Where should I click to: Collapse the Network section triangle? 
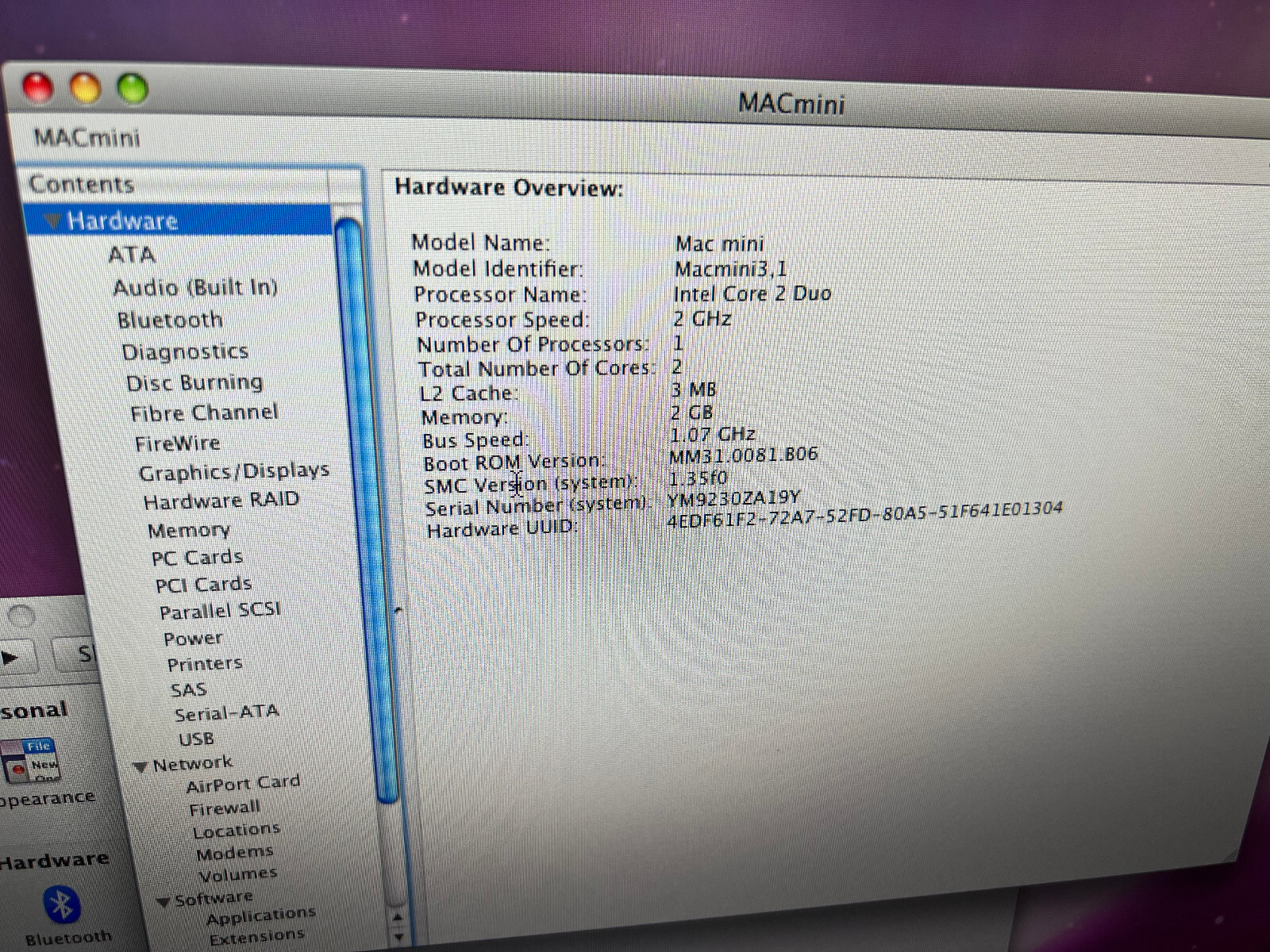(140, 766)
